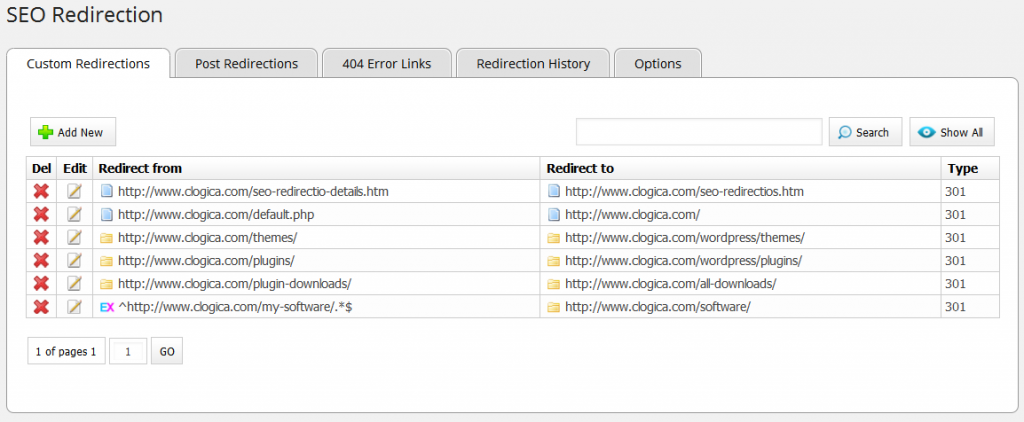Go to the Options tab
Screen dimensions: 1024x422
point(657,63)
